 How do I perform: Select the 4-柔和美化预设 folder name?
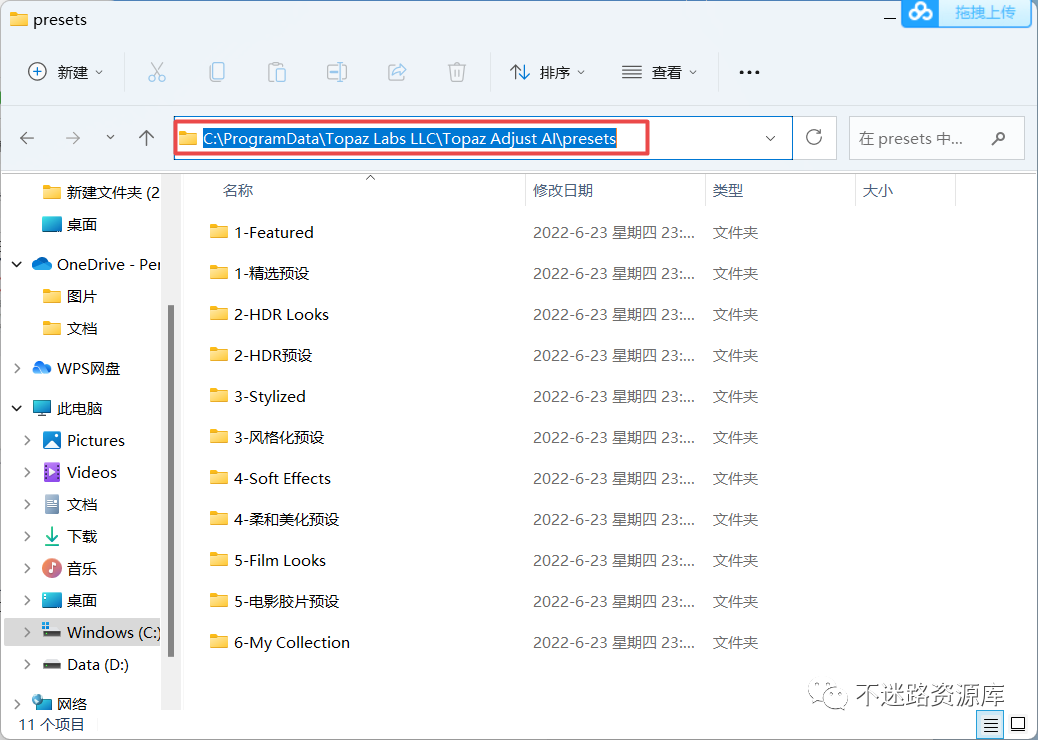pyautogui.click(x=286, y=520)
